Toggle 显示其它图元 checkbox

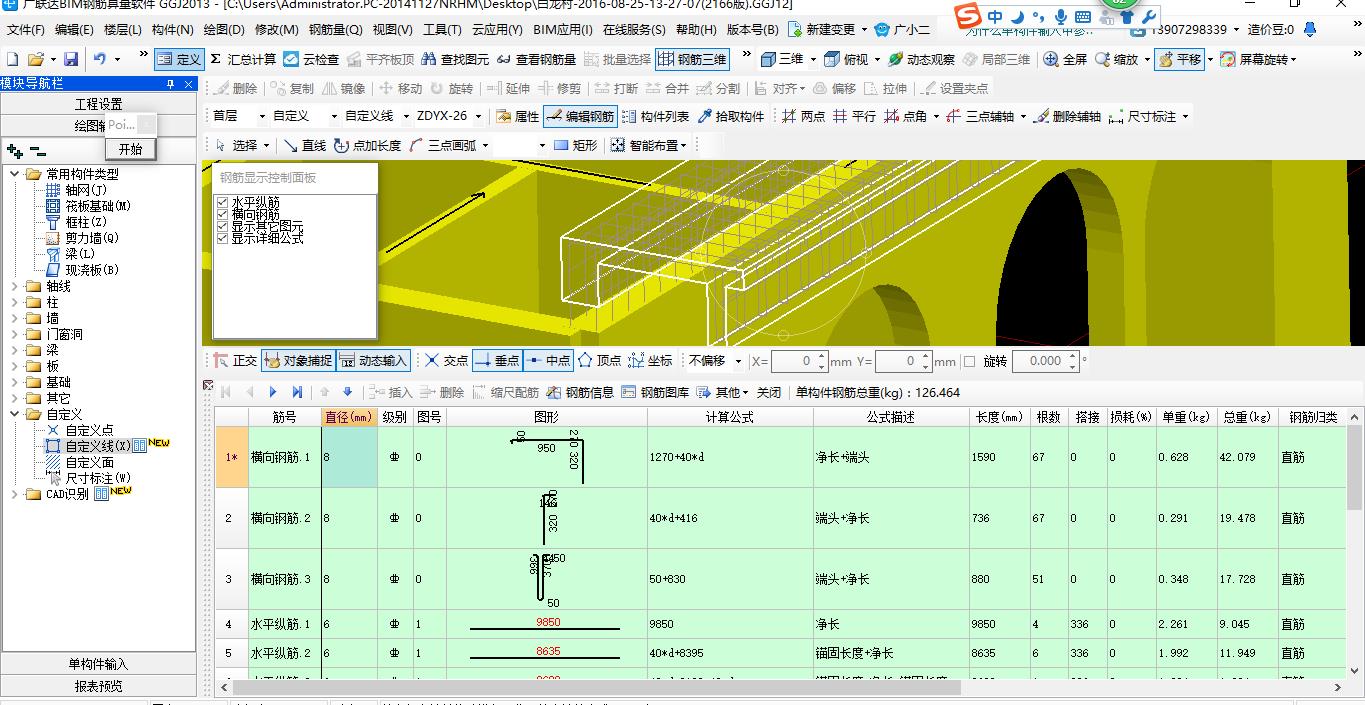coord(223,226)
